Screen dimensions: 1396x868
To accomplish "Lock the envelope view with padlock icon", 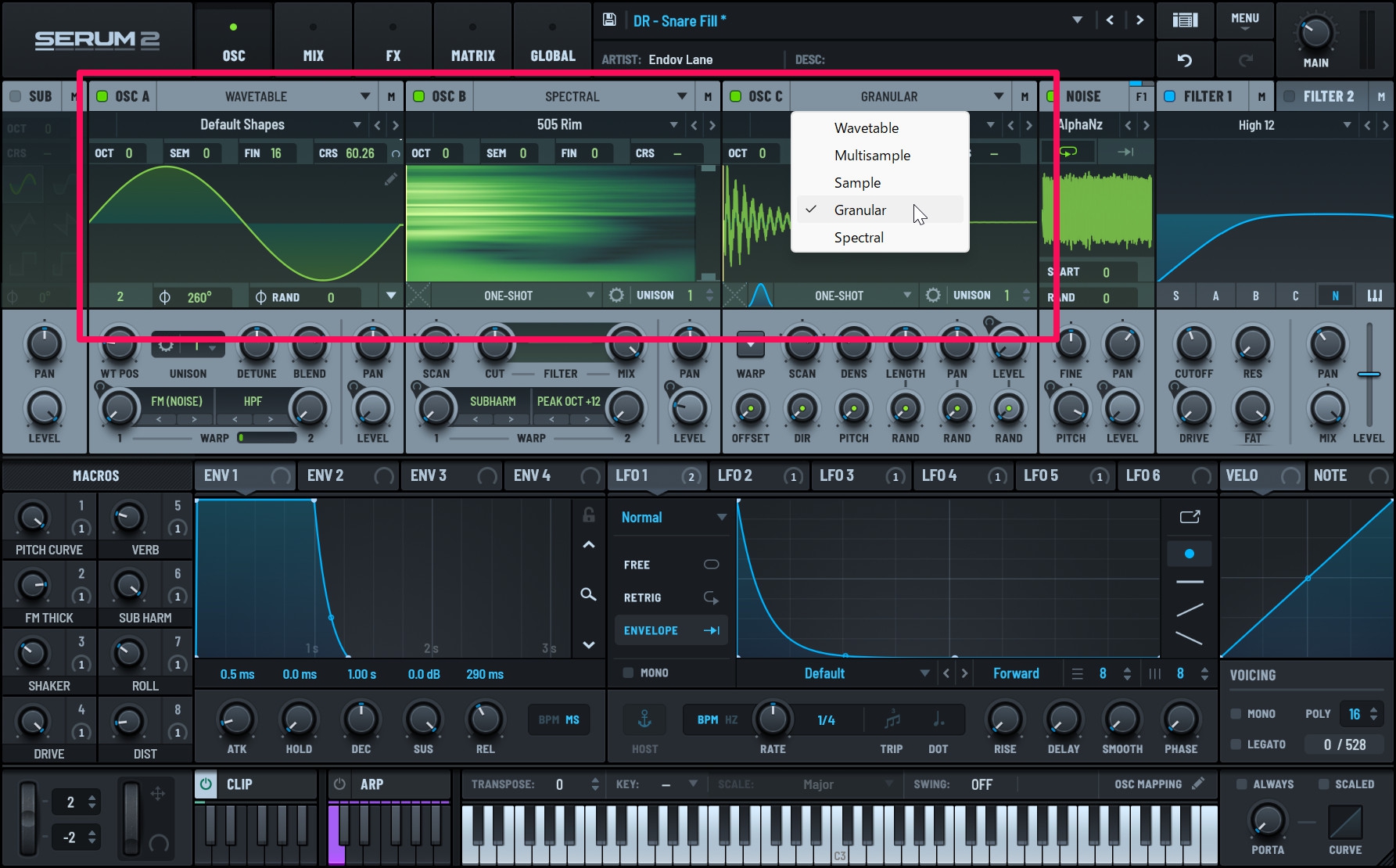I will coord(589,515).
